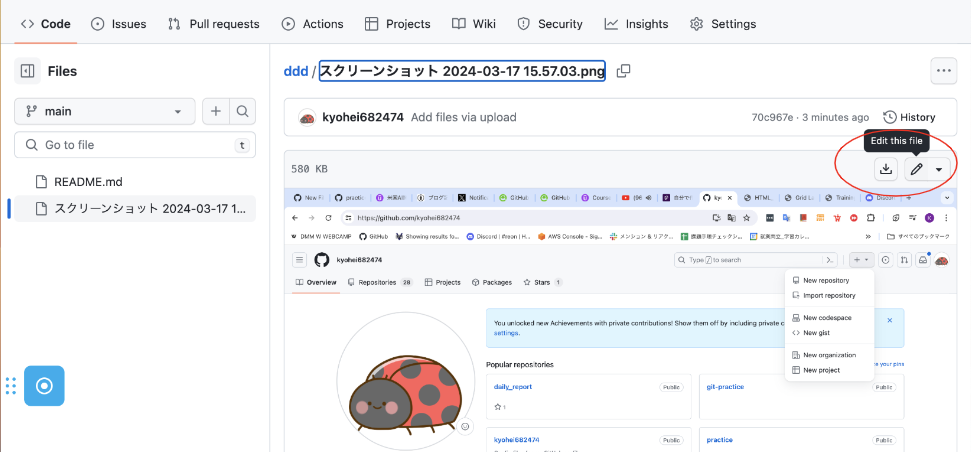This screenshot has width=971, height=452.
Task: Open the three-dot more options button
Action: [944, 71]
